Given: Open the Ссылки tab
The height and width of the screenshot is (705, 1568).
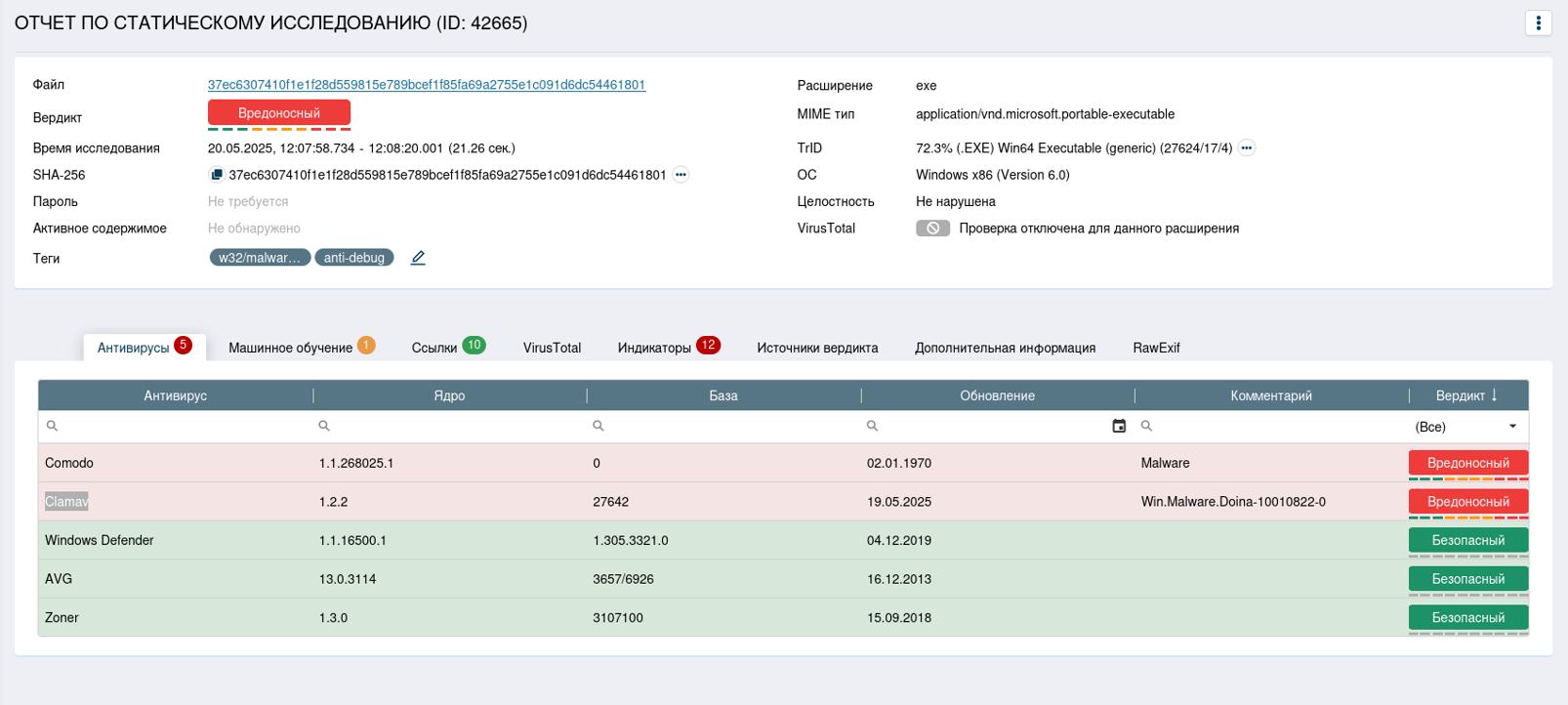Looking at the screenshot, I should (x=434, y=348).
